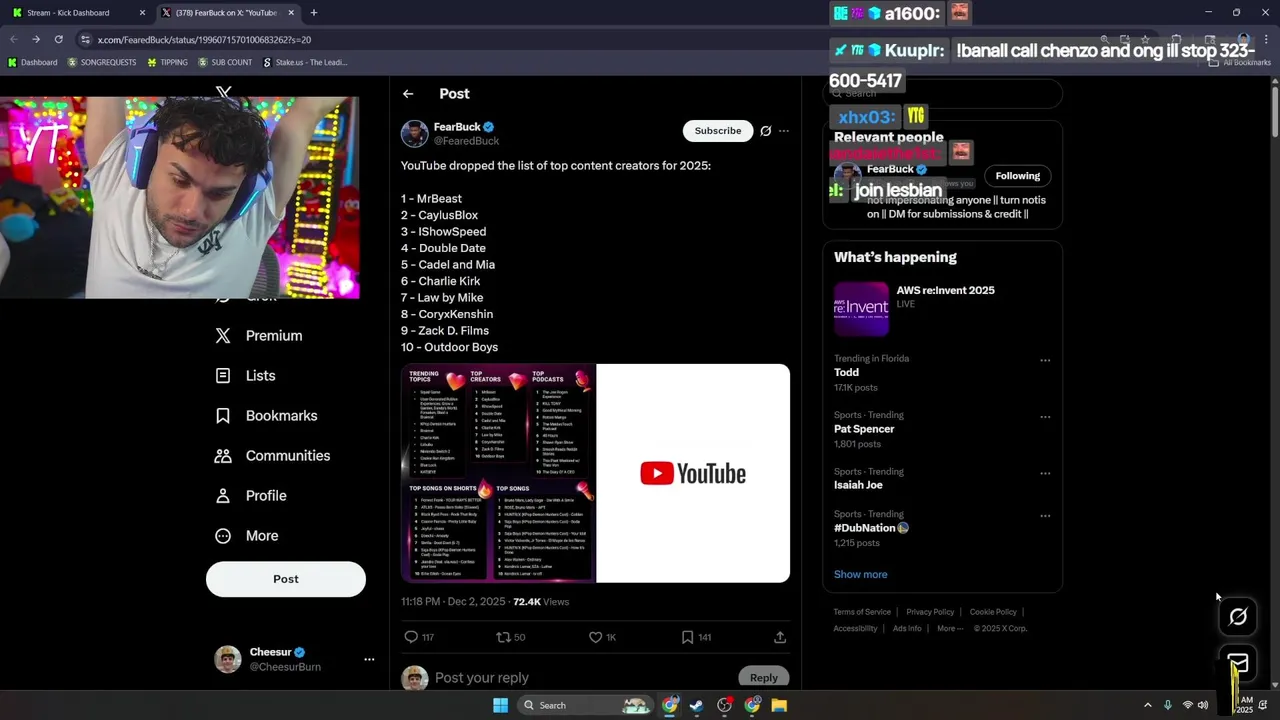Click the back arrow beside Post heading
Image resolution: width=1280 pixels, height=720 pixels.
point(408,94)
